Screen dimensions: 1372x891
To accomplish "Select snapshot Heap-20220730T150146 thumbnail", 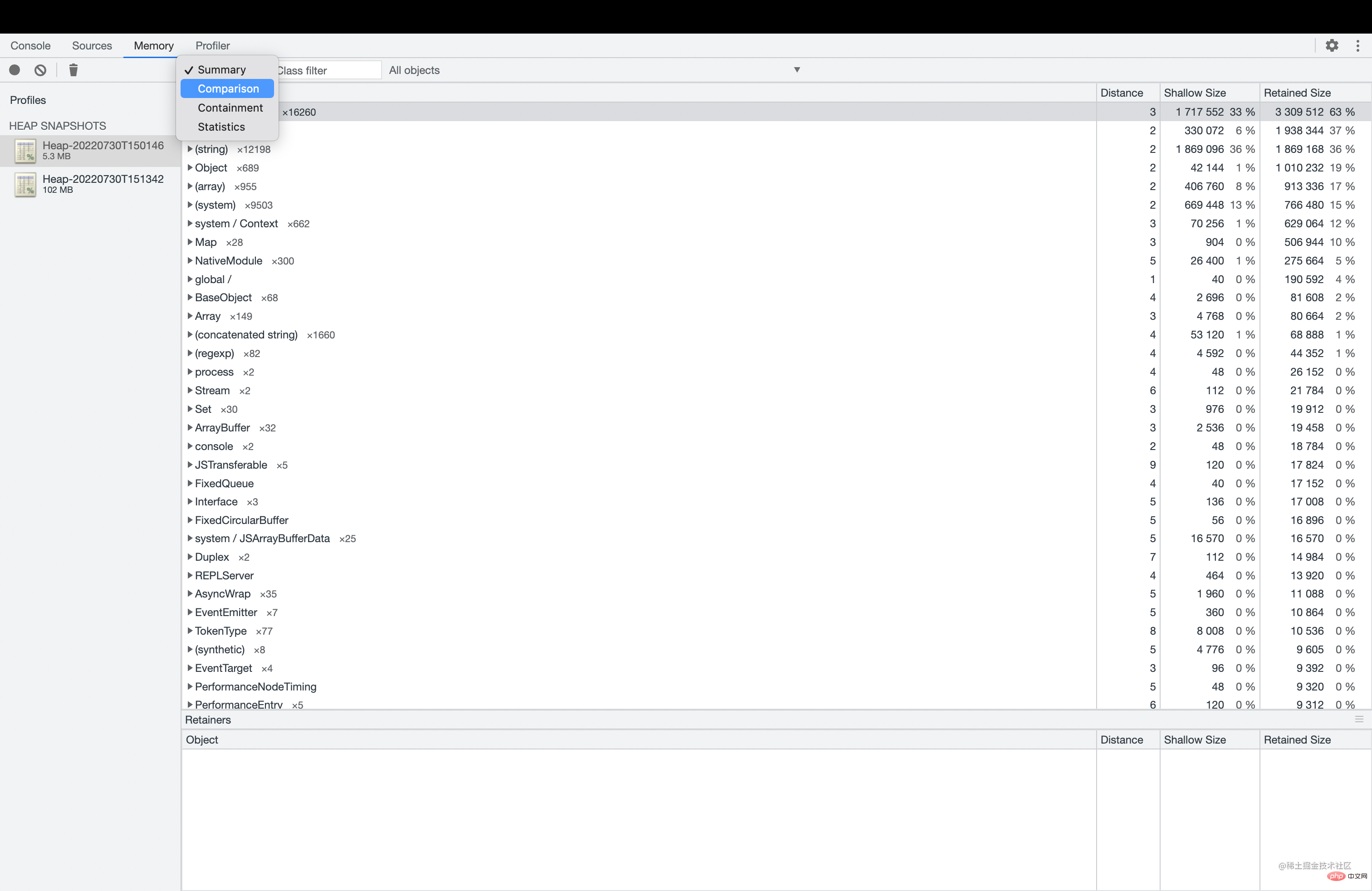I will pyautogui.click(x=25, y=151).
